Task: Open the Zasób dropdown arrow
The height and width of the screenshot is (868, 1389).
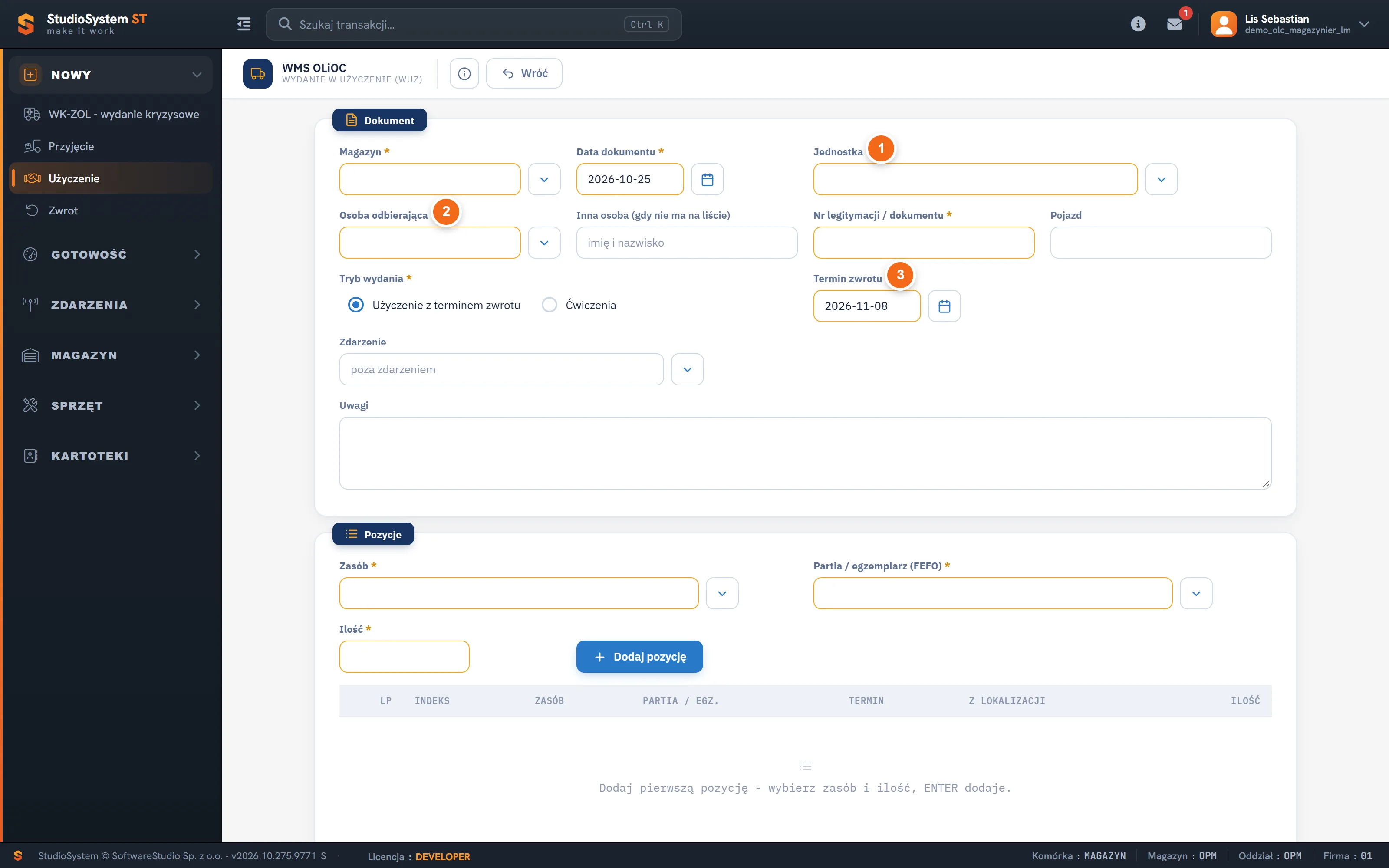Action: 722,593
